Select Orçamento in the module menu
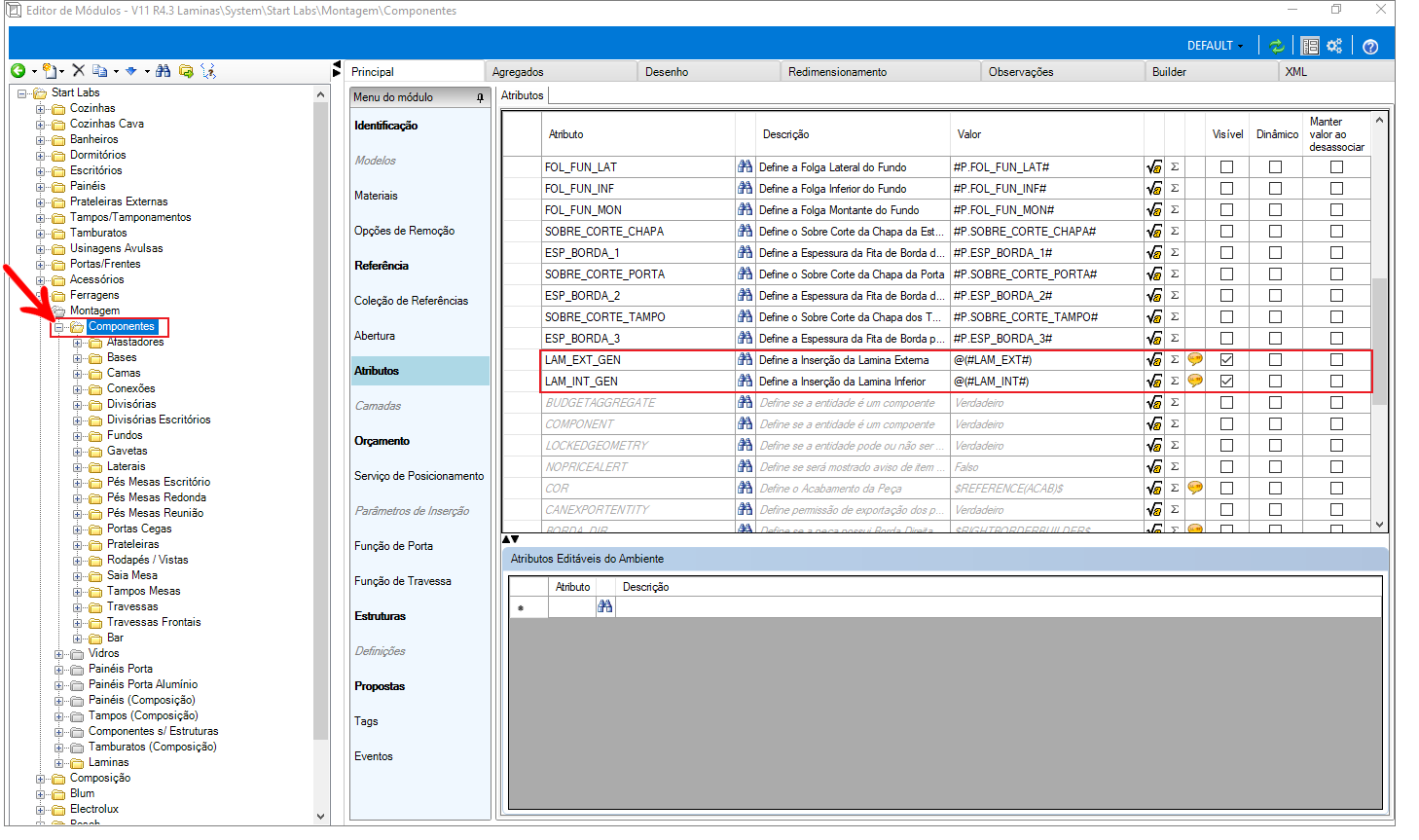 [x=382, y=441]
